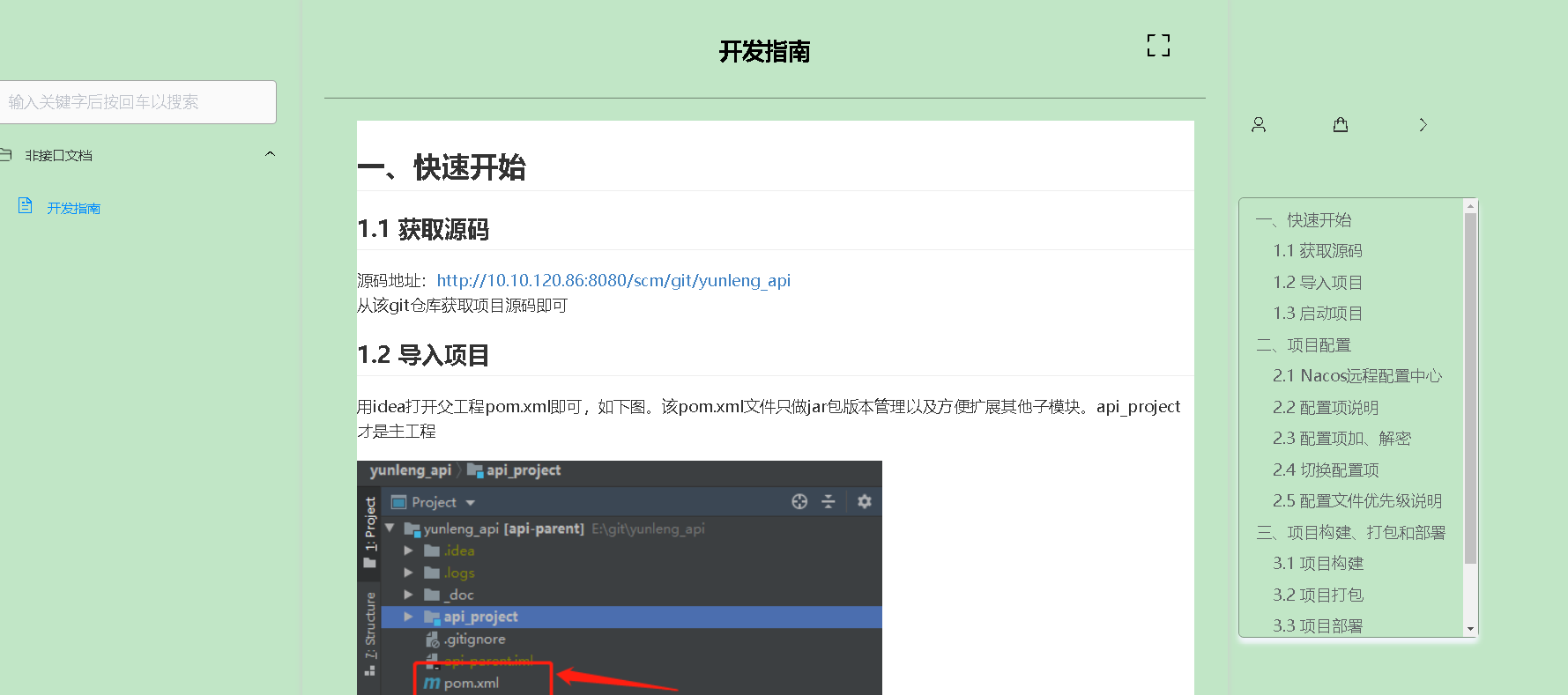Screen dimensions: 1568x695
Task: Open the yunleng_api git source URL
Action: pyautogui.click(x=613, y=280)
